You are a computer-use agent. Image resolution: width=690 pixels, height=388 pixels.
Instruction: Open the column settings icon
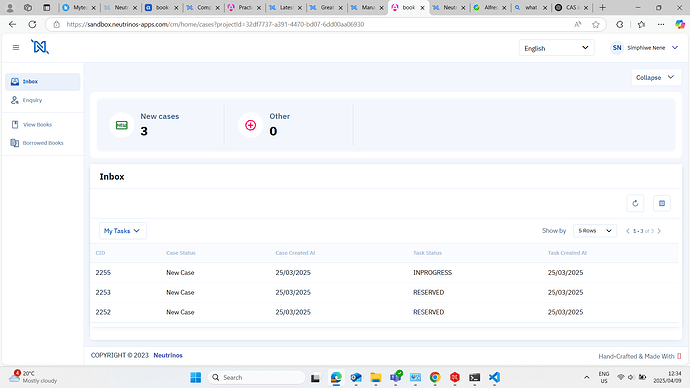click(x=661, y=203)
